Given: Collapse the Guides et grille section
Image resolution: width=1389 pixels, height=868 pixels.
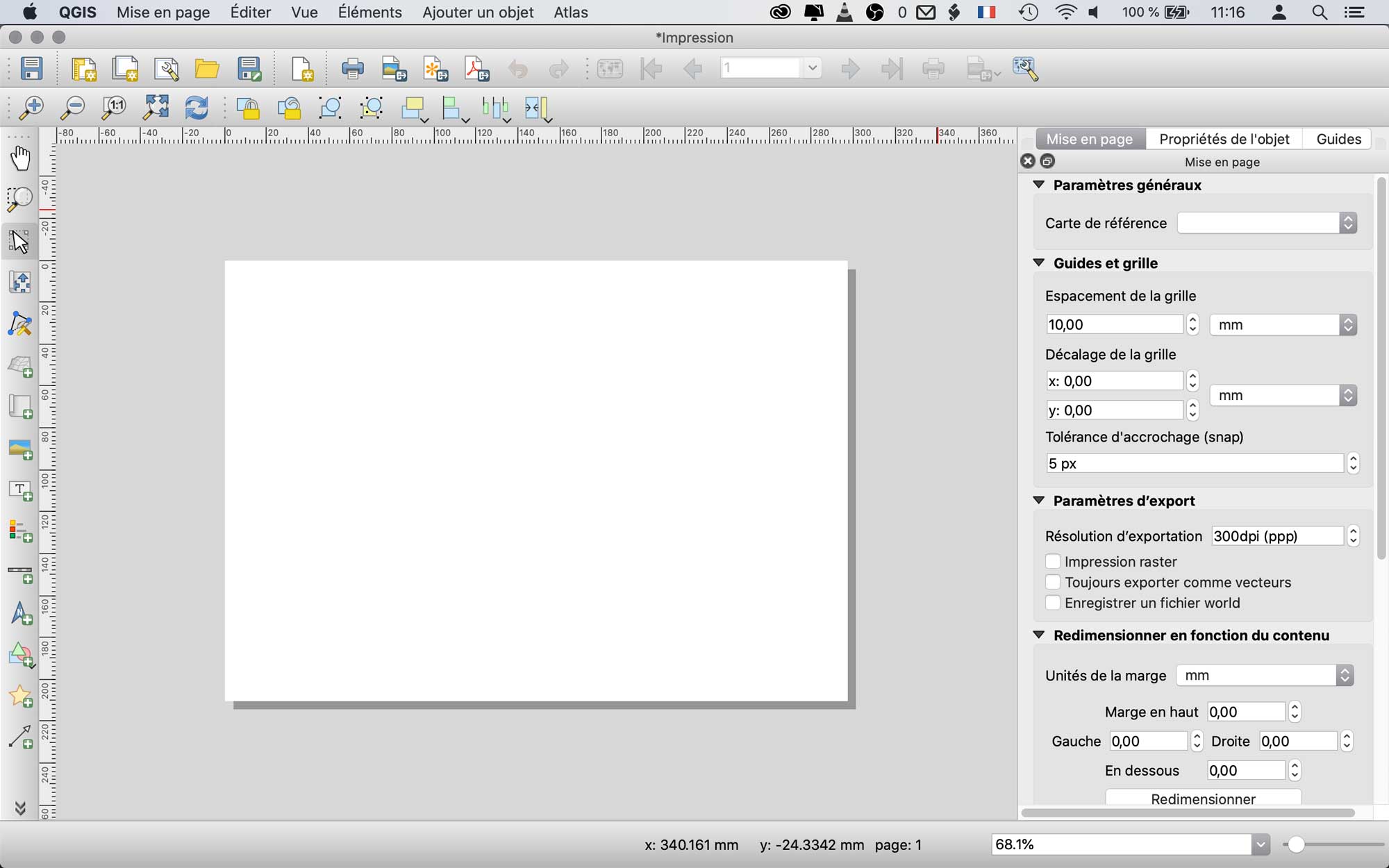Looking at the screenshot, I should (1039, 263).
